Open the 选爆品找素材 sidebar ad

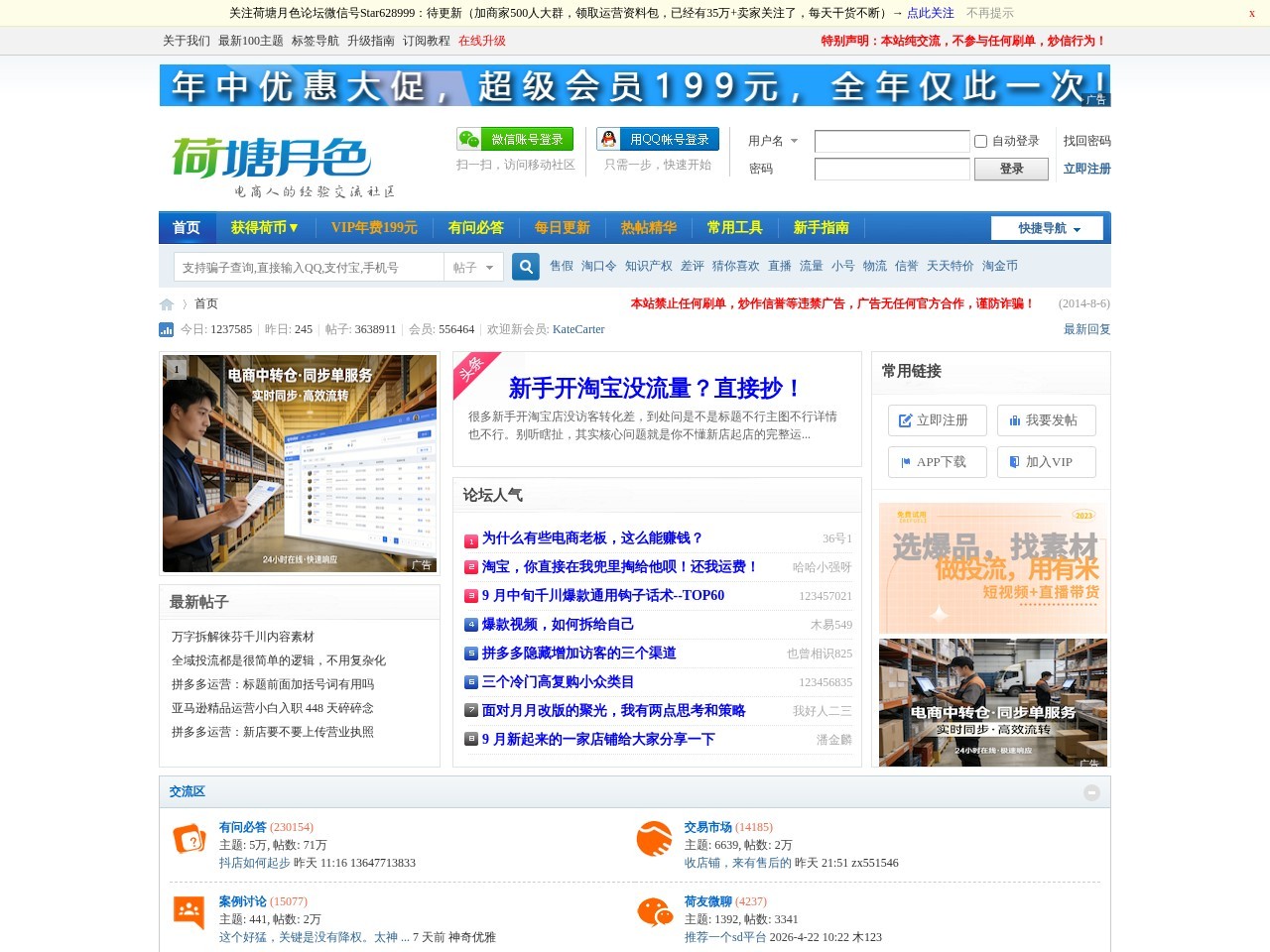coord(993,568)
